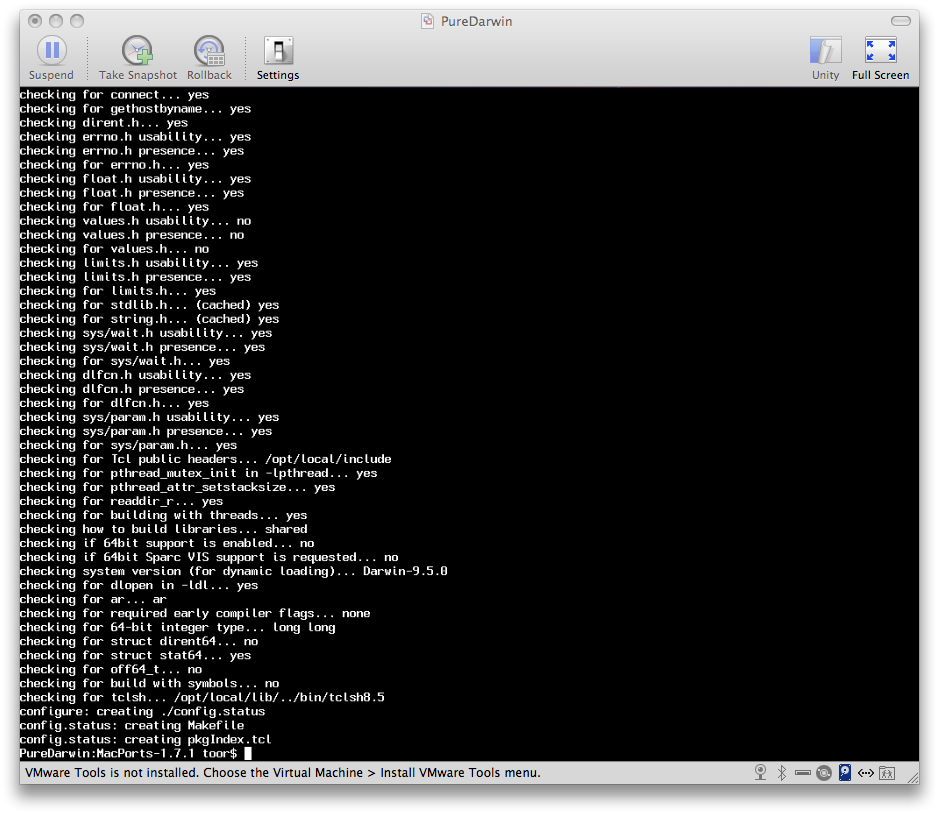Click the 'how to build libraries... shared' line
This screenshot has height=814, width=939.
point(163,529)
